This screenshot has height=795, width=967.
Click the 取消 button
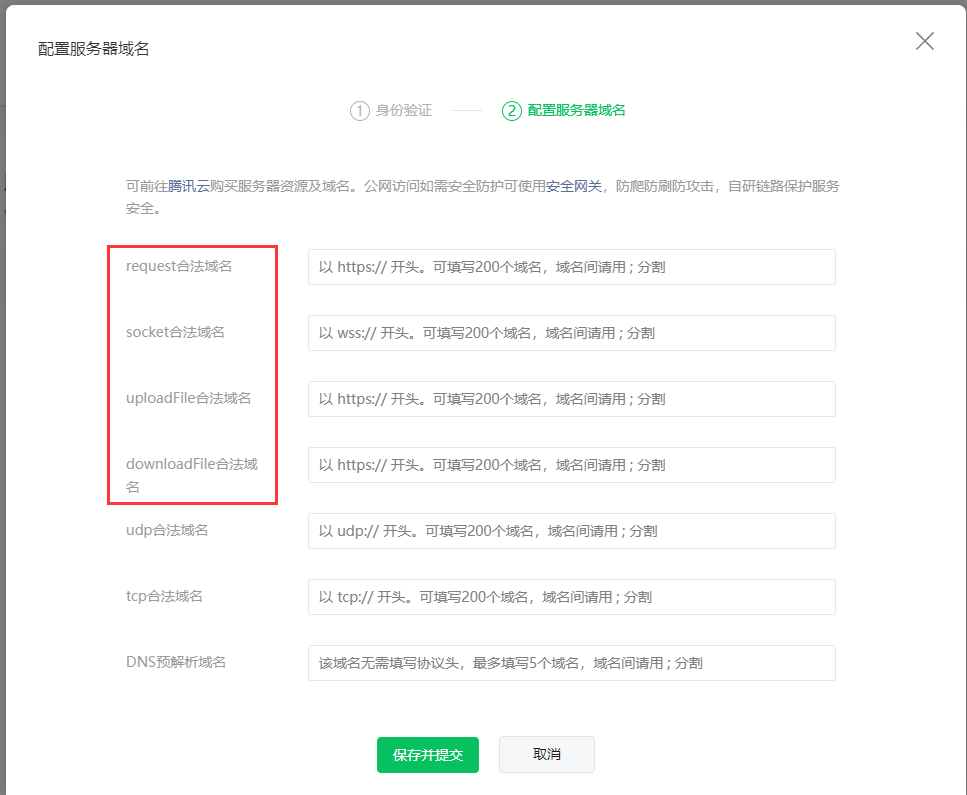(546, 754)
